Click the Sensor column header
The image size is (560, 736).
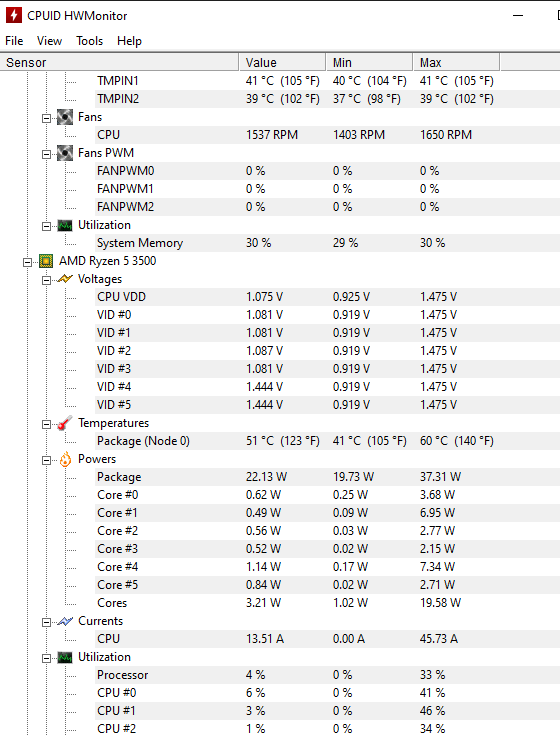click(119, 62)
